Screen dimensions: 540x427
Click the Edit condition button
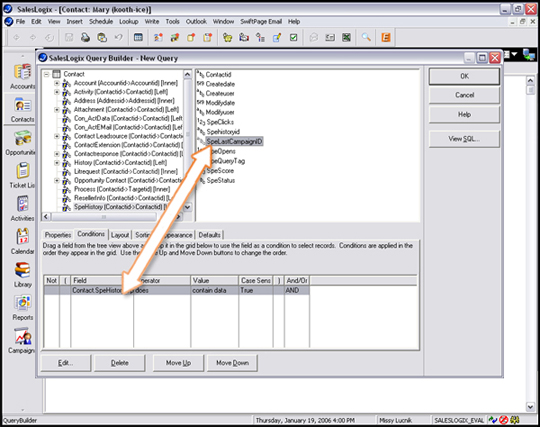pyautogui.click(x=66, y=363)
